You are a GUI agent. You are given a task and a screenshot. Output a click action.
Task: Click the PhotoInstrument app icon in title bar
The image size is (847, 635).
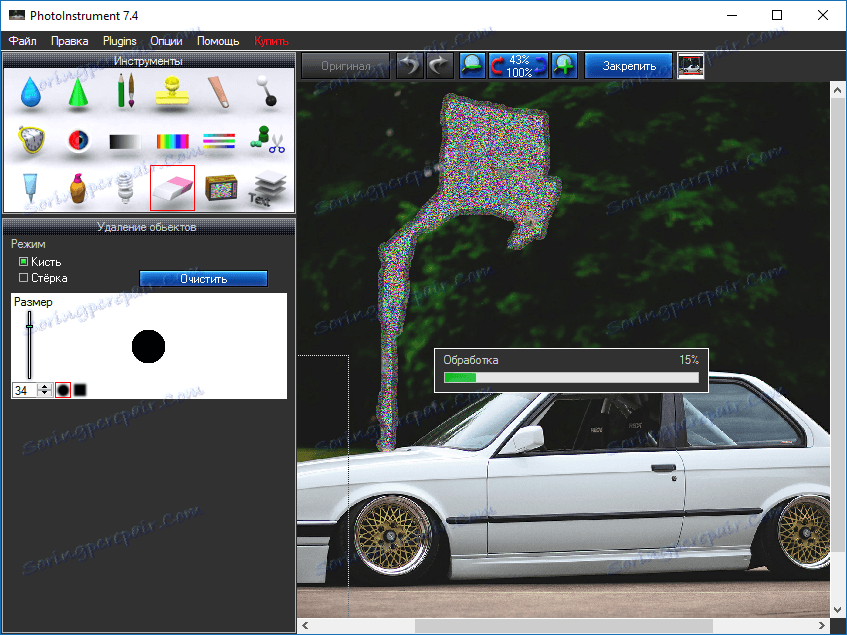17,16
